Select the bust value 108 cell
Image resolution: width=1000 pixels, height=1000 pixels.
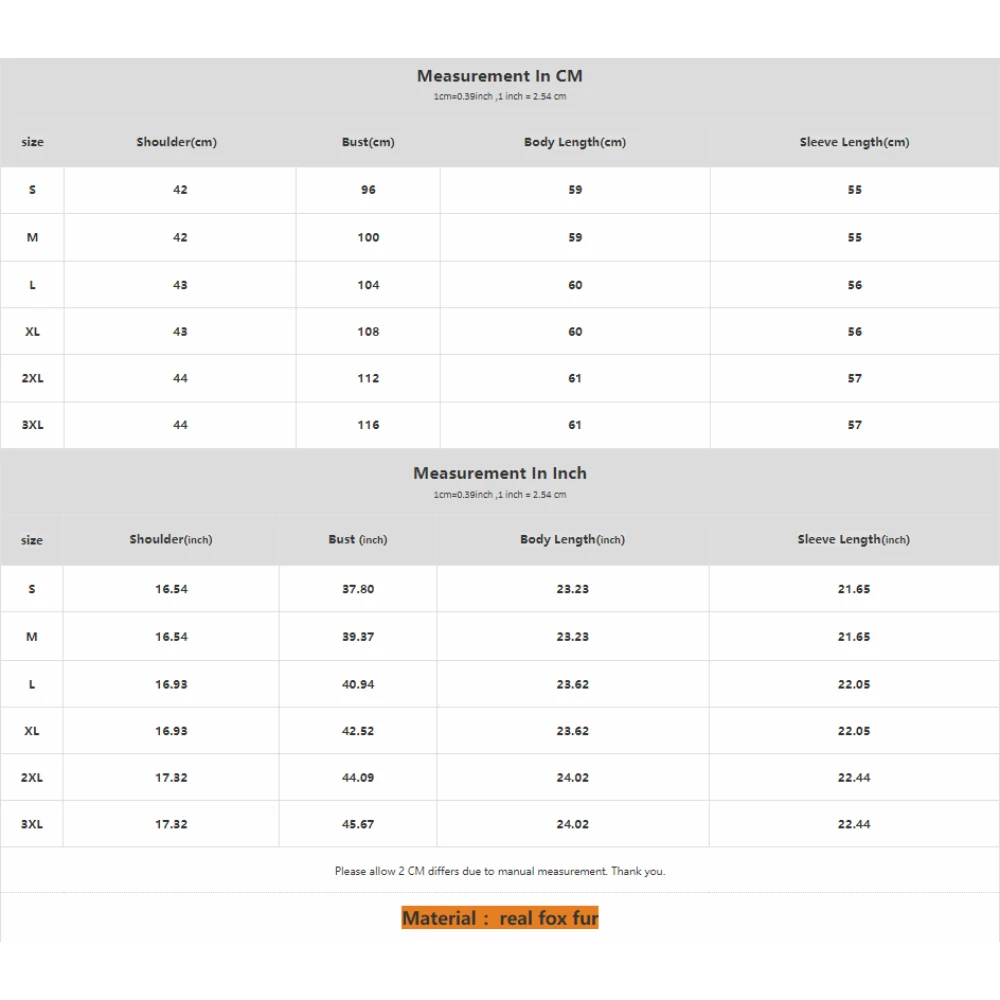click(x=368, y=332)
